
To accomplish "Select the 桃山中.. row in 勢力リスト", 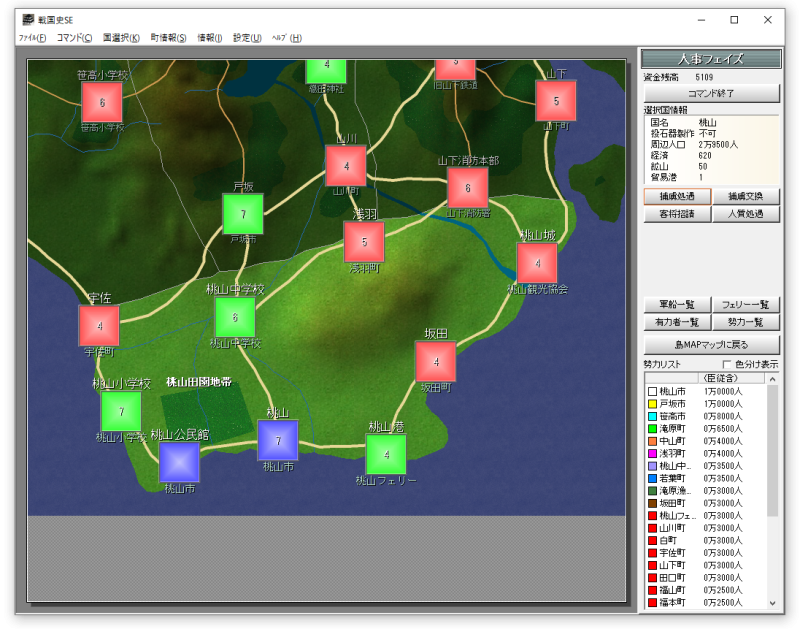I will 706,466.
